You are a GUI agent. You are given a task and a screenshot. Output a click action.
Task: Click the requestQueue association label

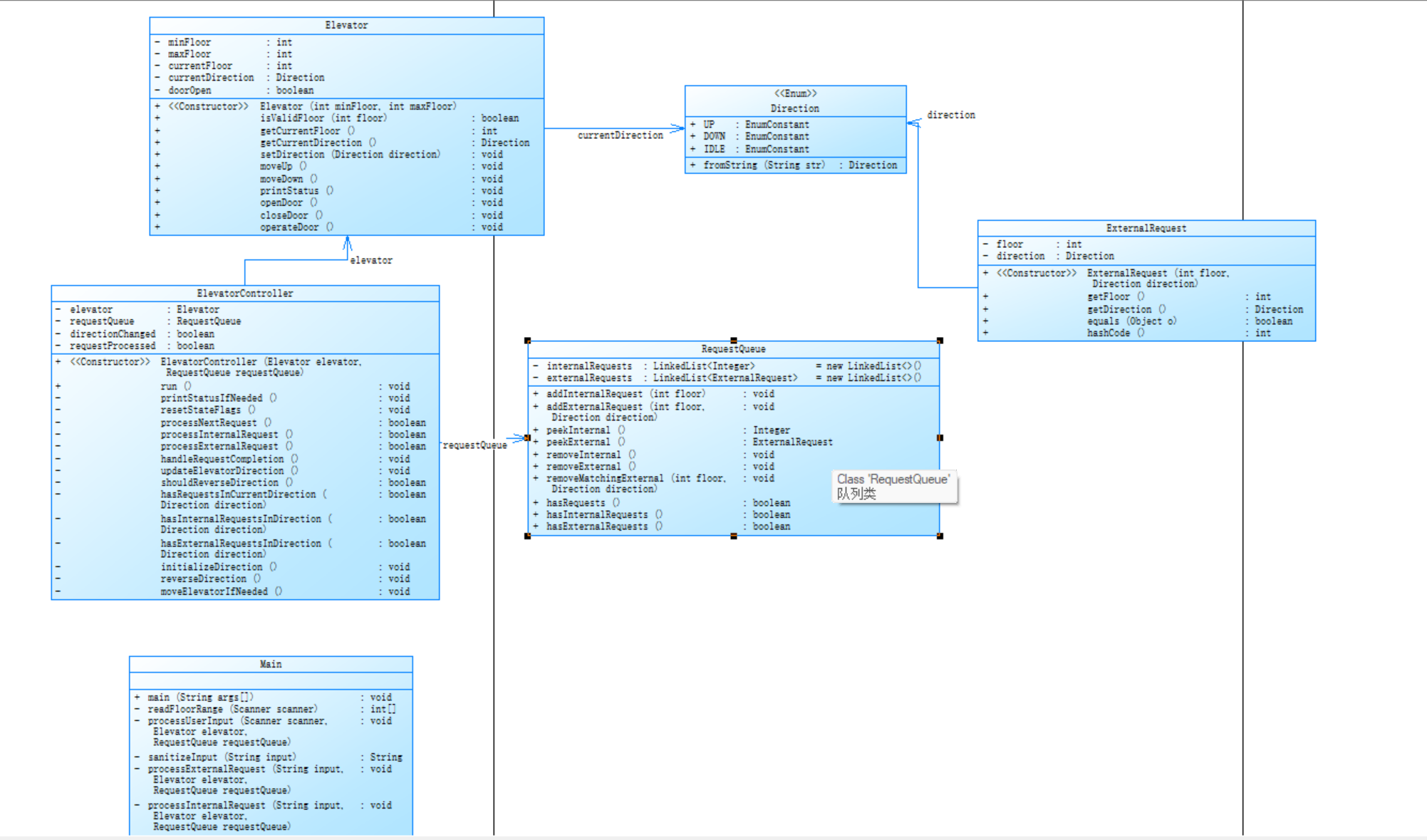[474, 445]
